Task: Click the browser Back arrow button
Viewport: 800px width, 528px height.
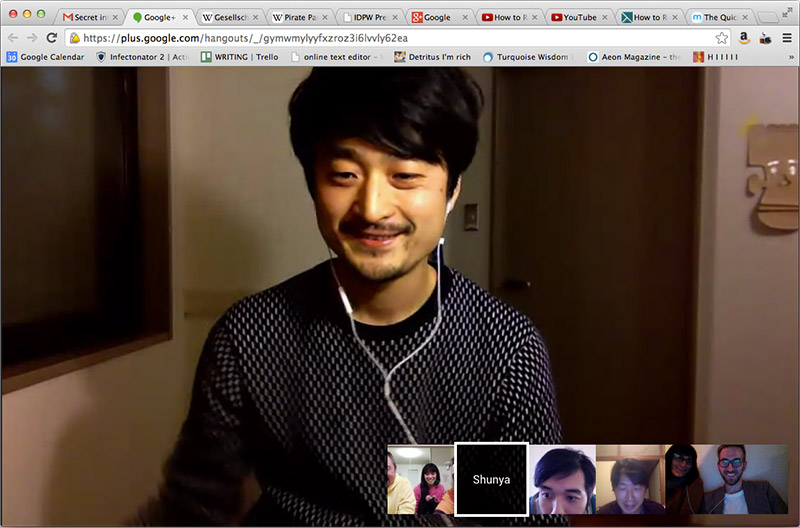Action: [12, 38]
